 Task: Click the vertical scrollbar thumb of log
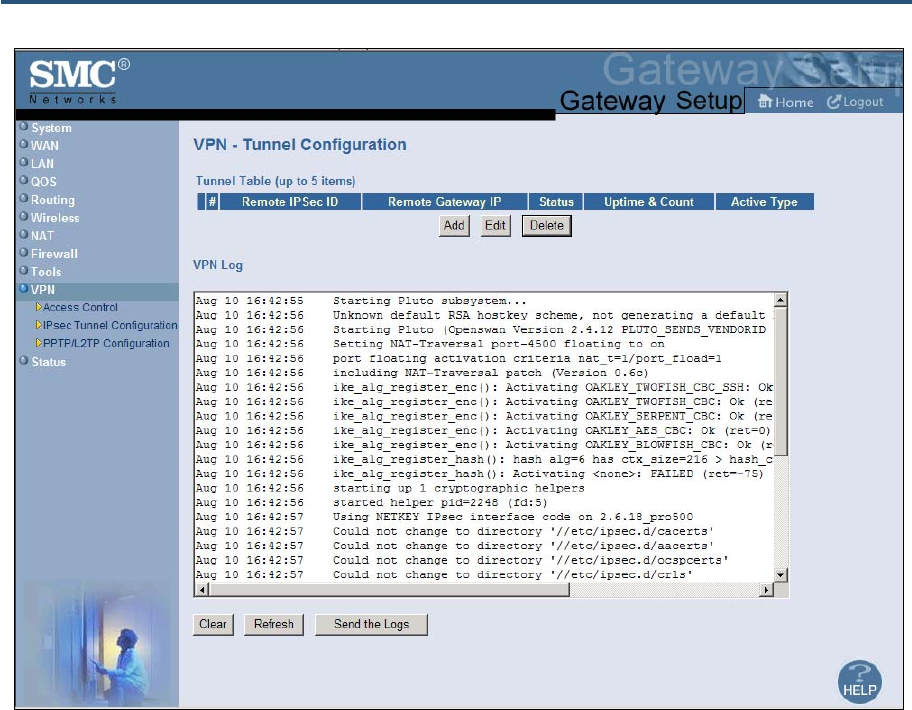click(x=781, y=381)
